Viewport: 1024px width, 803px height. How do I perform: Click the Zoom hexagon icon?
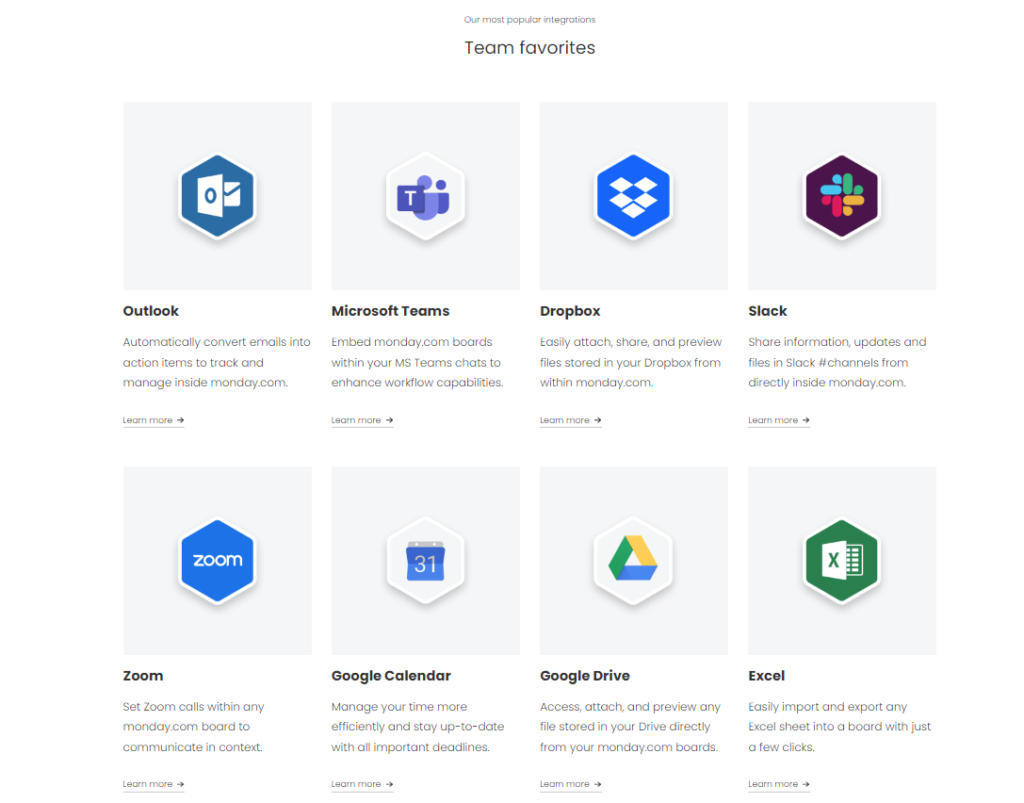click(x=217, y=560)
